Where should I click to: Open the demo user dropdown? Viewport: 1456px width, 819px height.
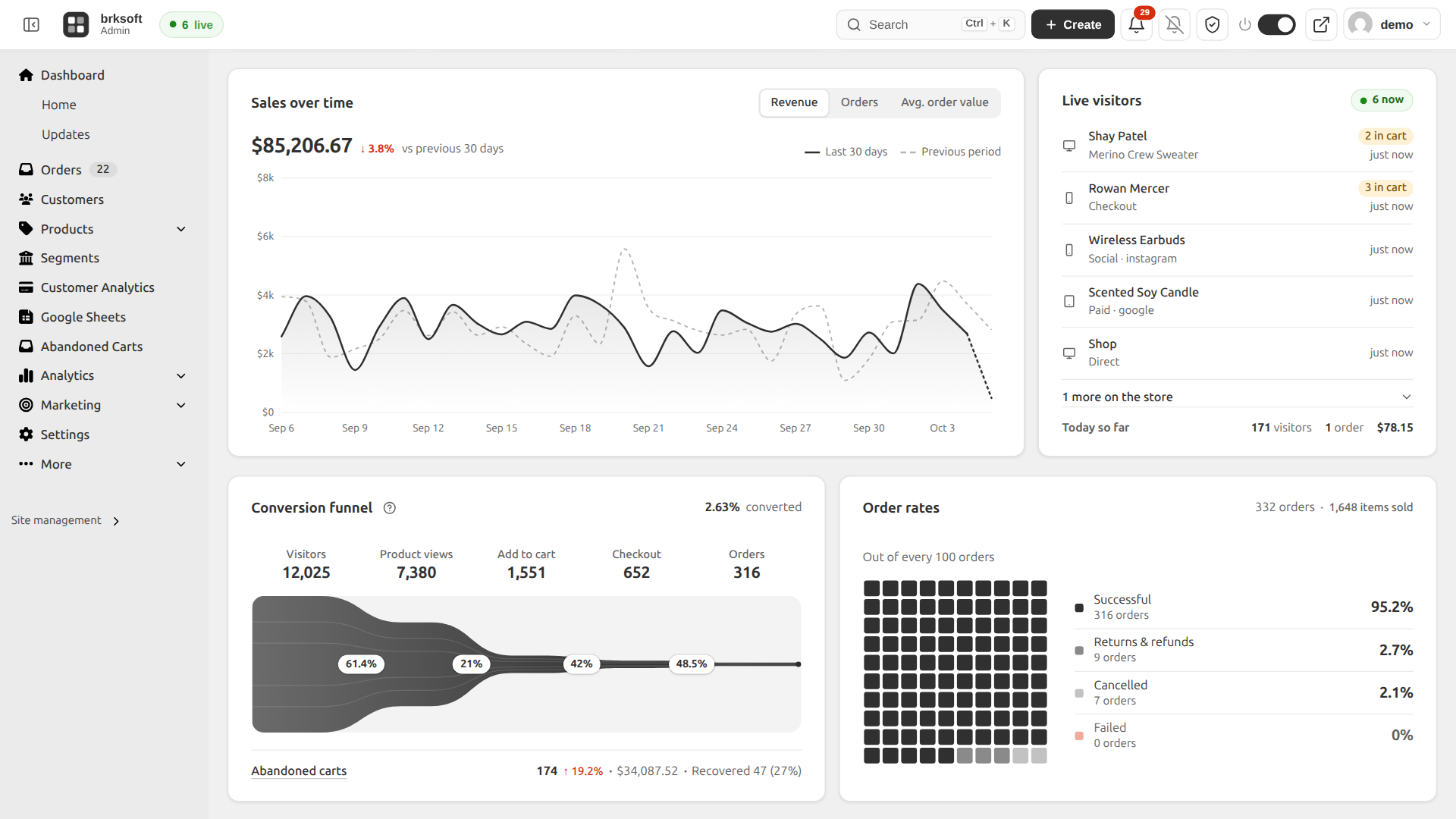pos(1392,25)
